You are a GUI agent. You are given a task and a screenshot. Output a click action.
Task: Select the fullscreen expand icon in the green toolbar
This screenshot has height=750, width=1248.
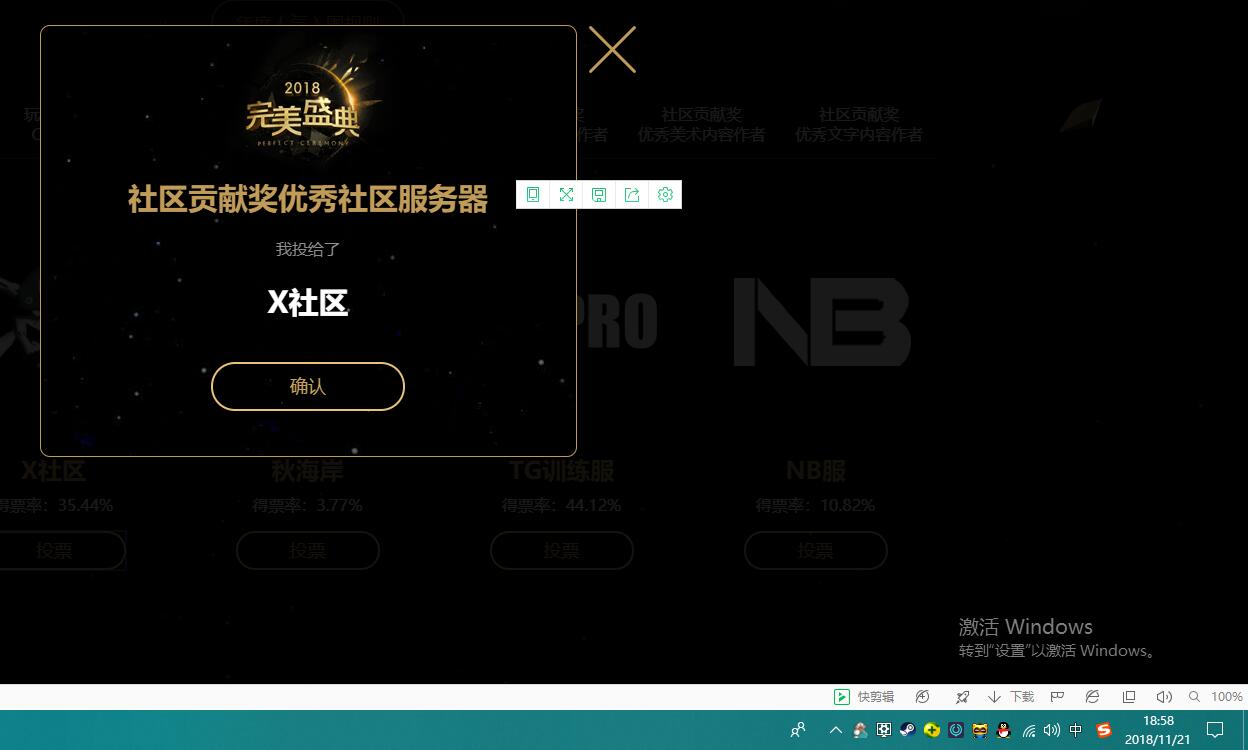(566, 194)
